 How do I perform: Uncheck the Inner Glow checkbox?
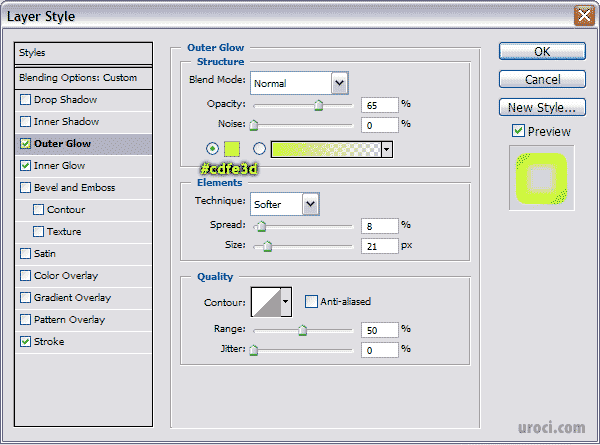(x=25, y=166)
